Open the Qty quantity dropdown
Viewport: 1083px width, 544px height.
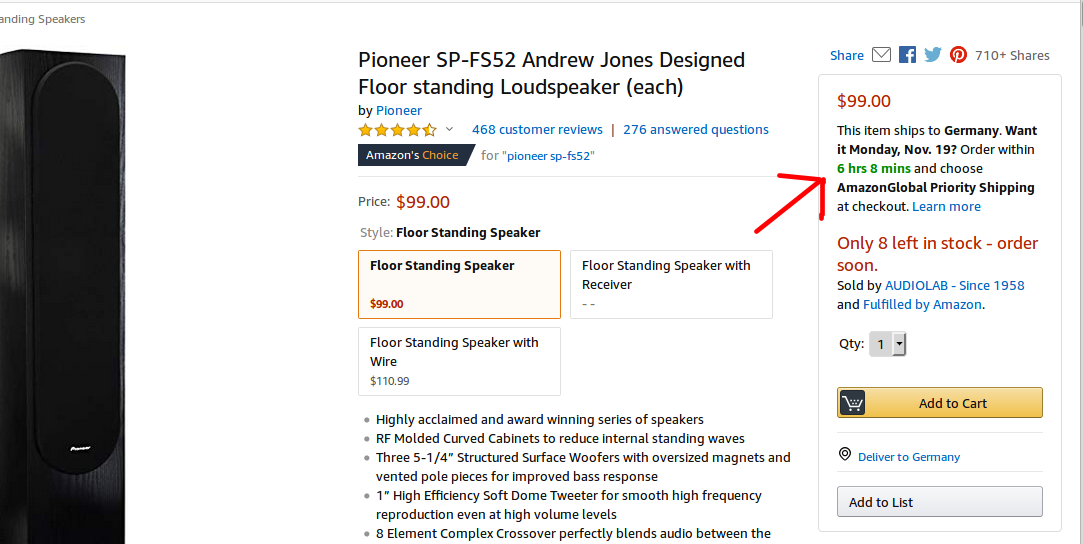tap(887, 344)
